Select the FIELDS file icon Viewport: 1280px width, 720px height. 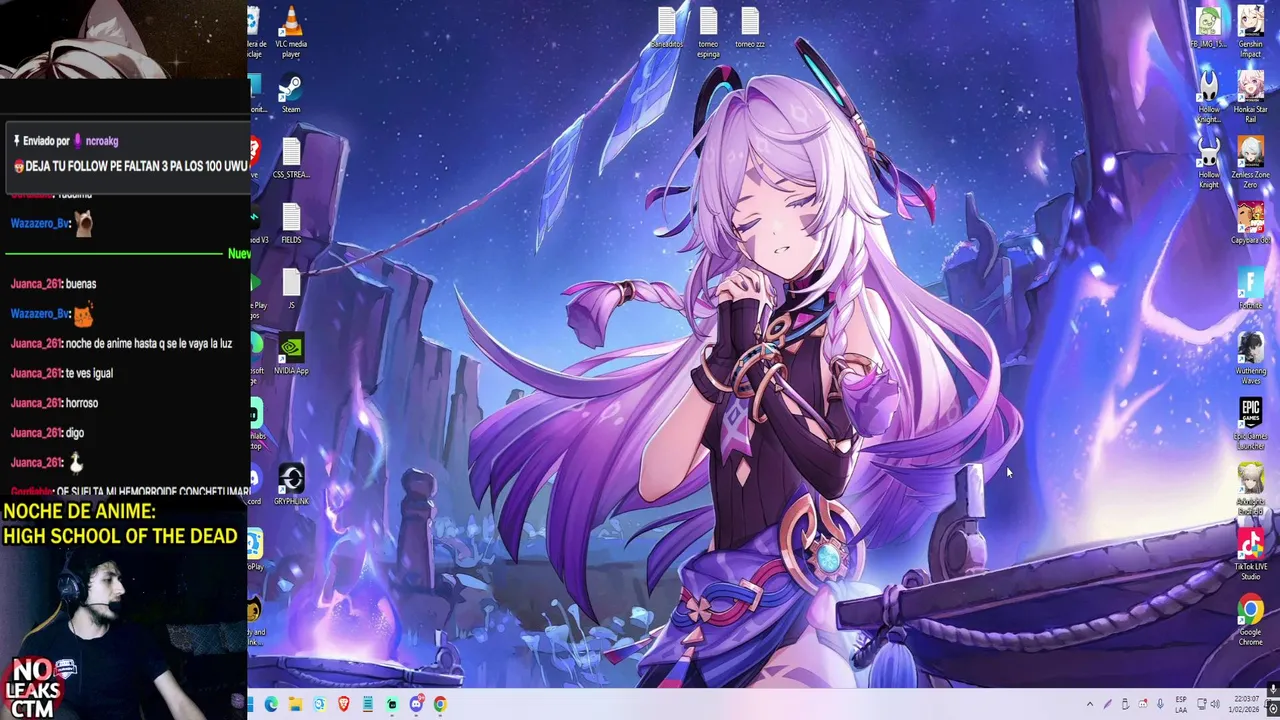pos(291,225)
